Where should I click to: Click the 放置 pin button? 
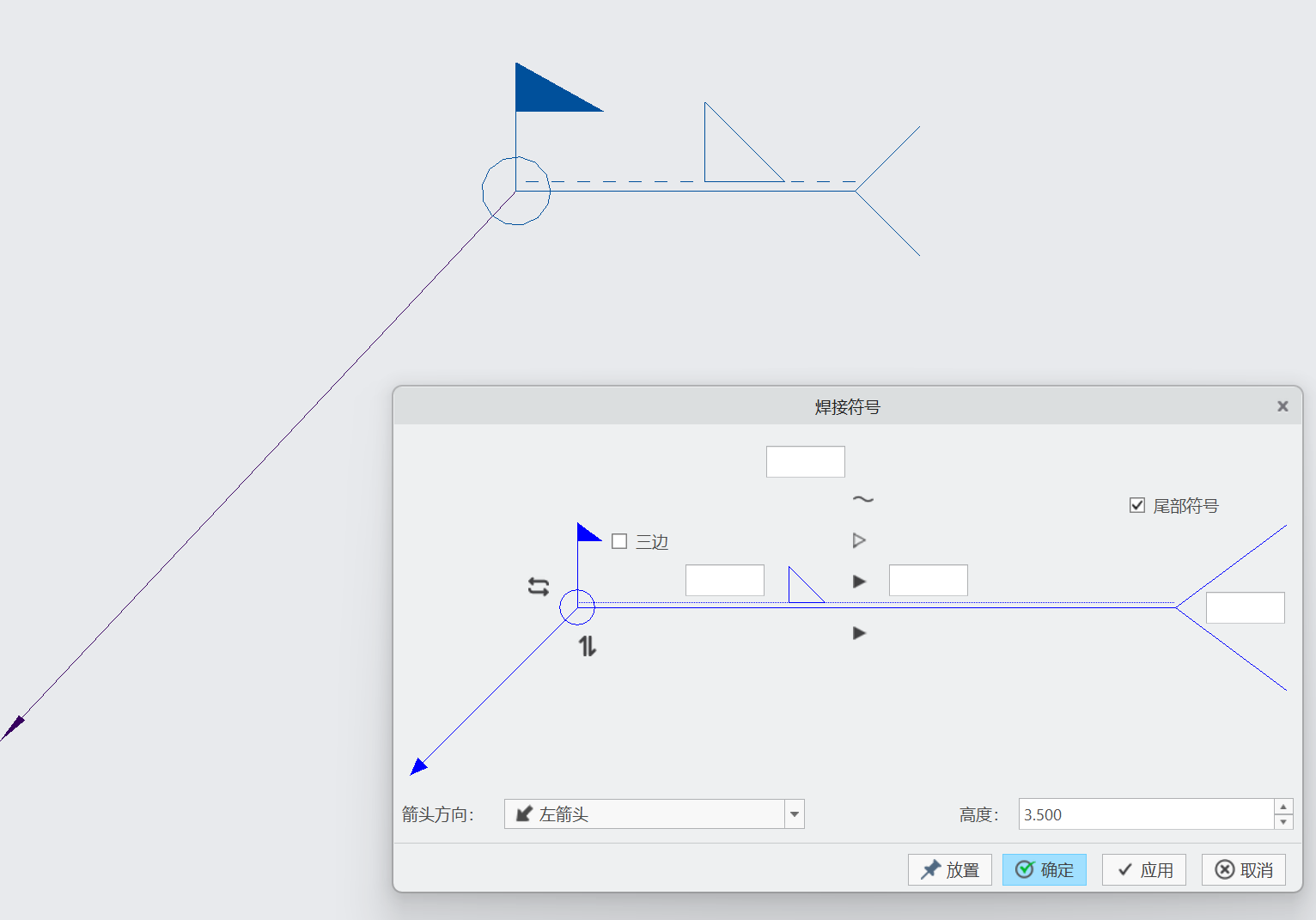(950, 870)
